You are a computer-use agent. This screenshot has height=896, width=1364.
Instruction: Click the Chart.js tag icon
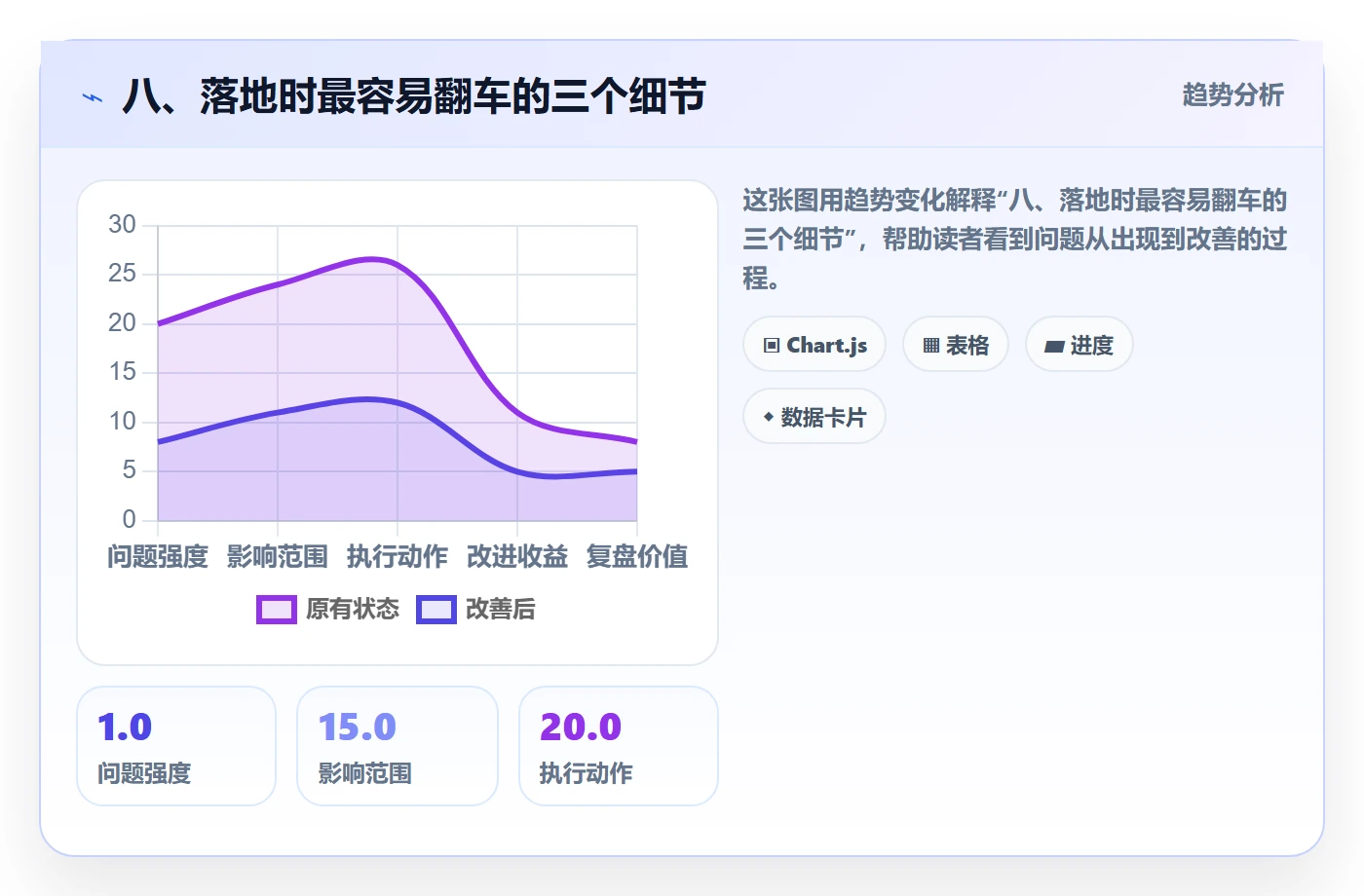click(772, 346)
